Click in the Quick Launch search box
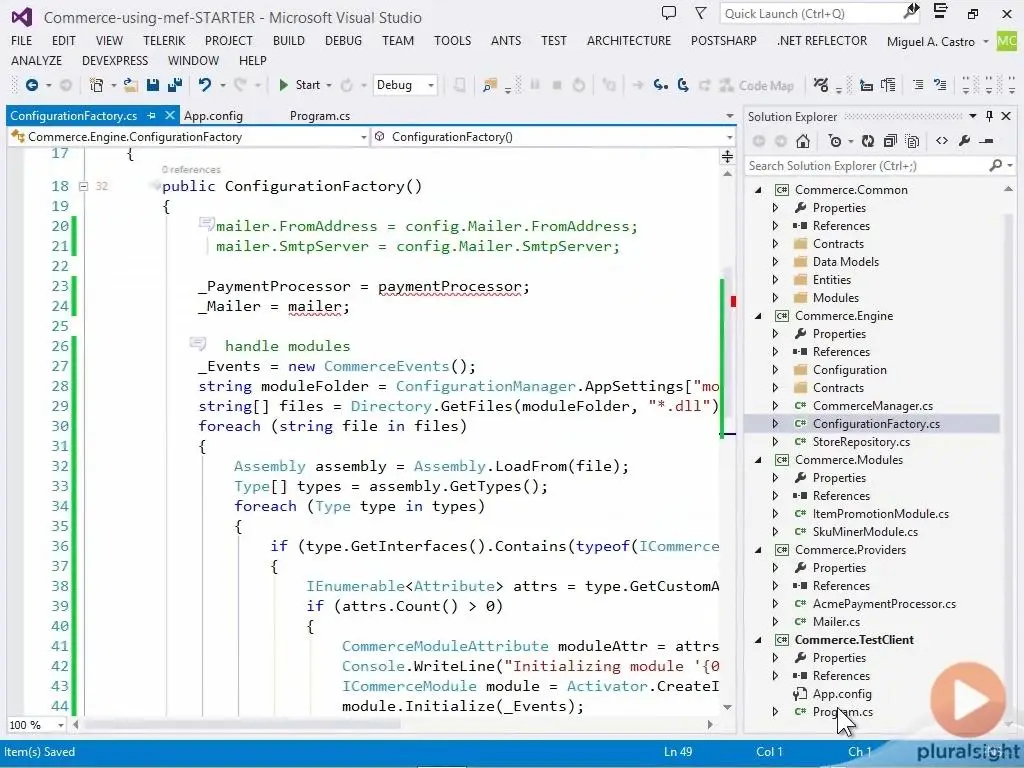 (820, 14)
